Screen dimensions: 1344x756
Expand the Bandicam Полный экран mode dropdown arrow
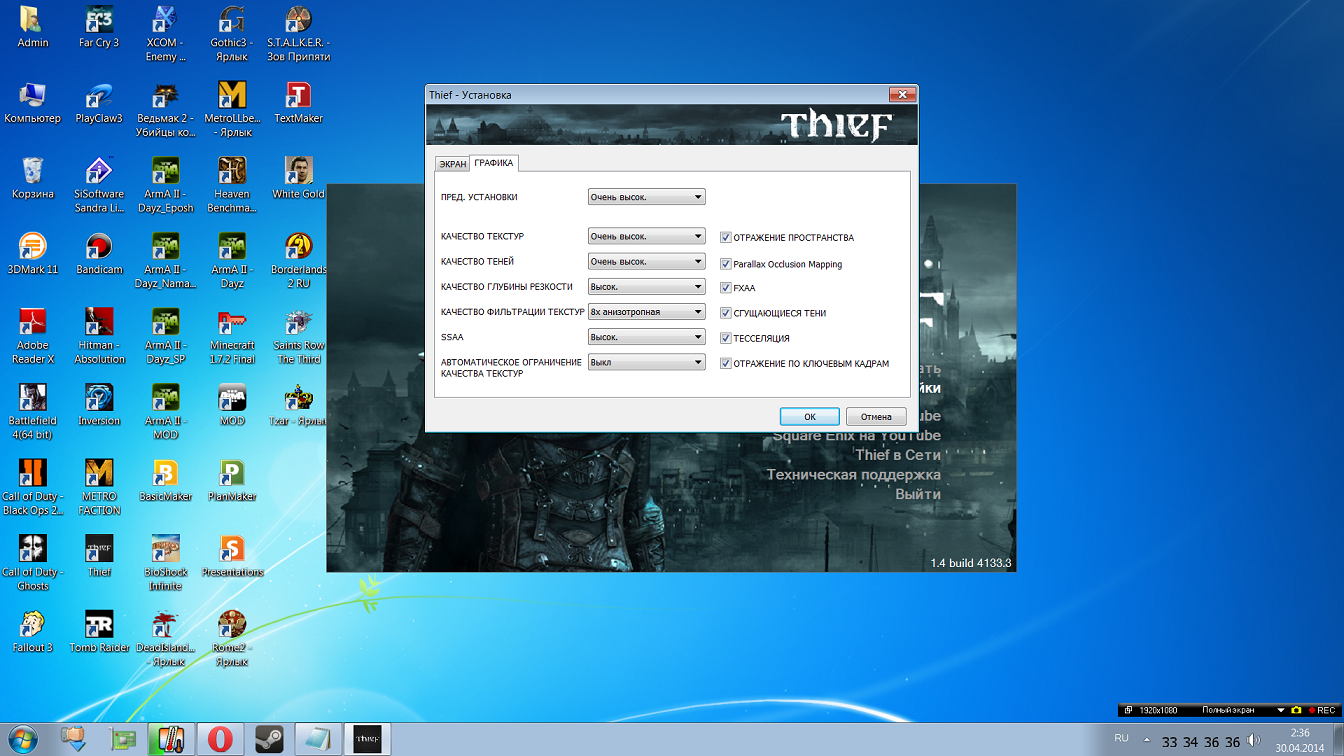pos(1280,710)
